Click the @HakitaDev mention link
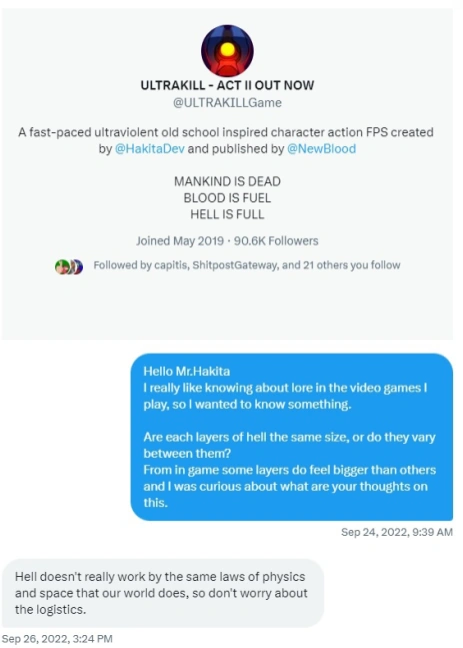The image size is (463, 648). pyautogui.click(x=150, y=149)
